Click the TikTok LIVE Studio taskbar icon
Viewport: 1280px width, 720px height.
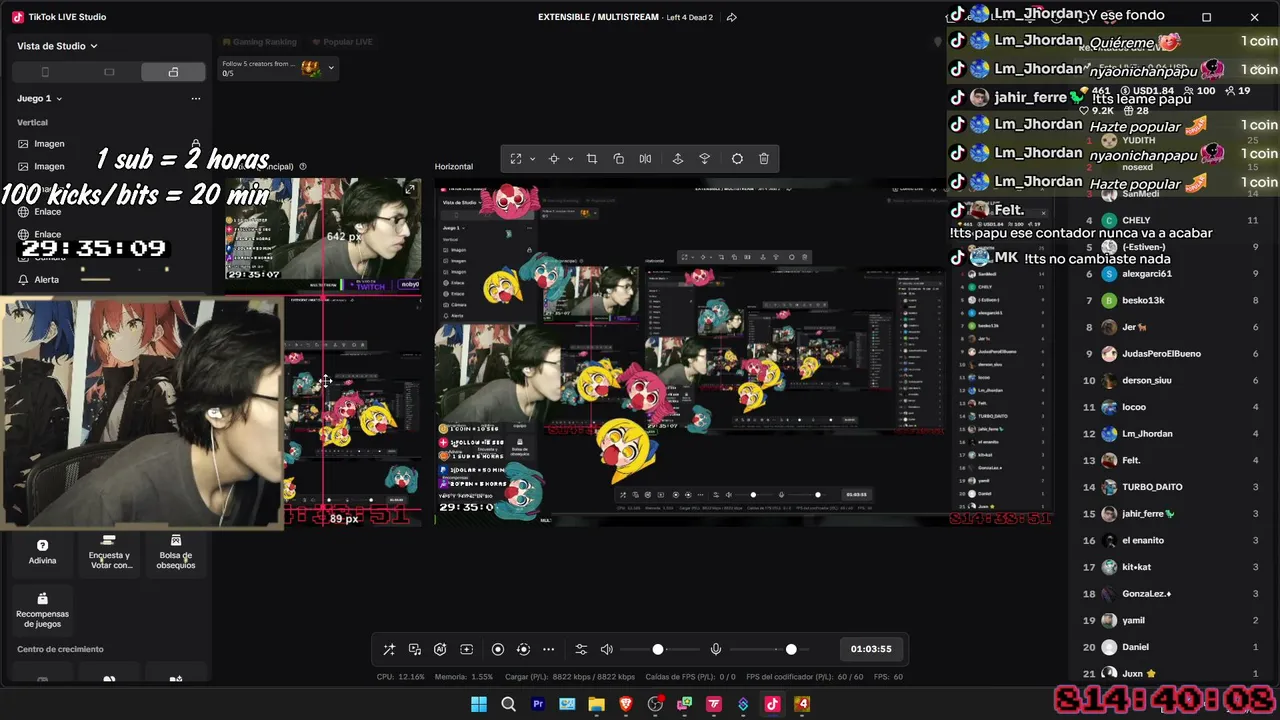coord(772,704)
